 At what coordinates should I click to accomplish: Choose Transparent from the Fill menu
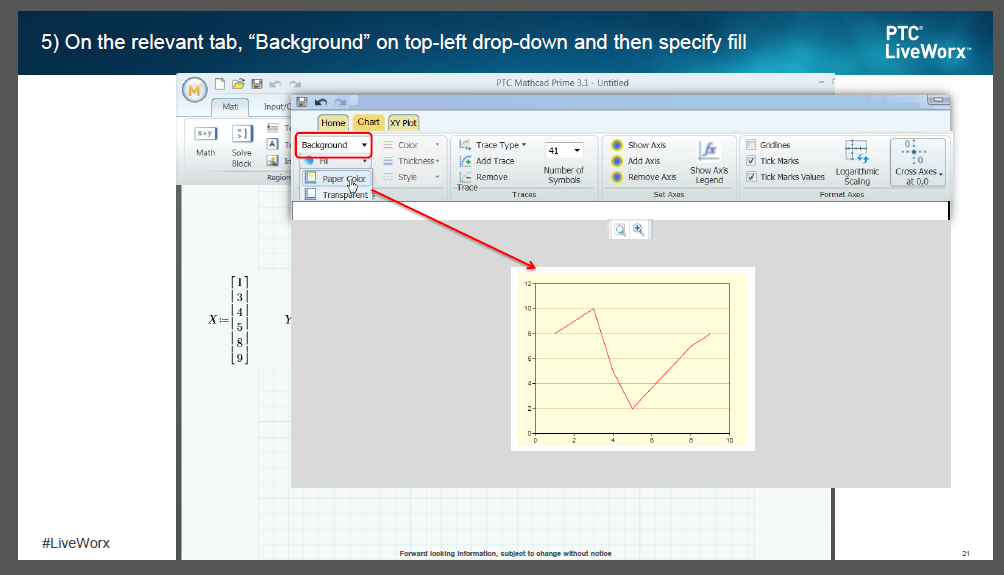(336, 195)
